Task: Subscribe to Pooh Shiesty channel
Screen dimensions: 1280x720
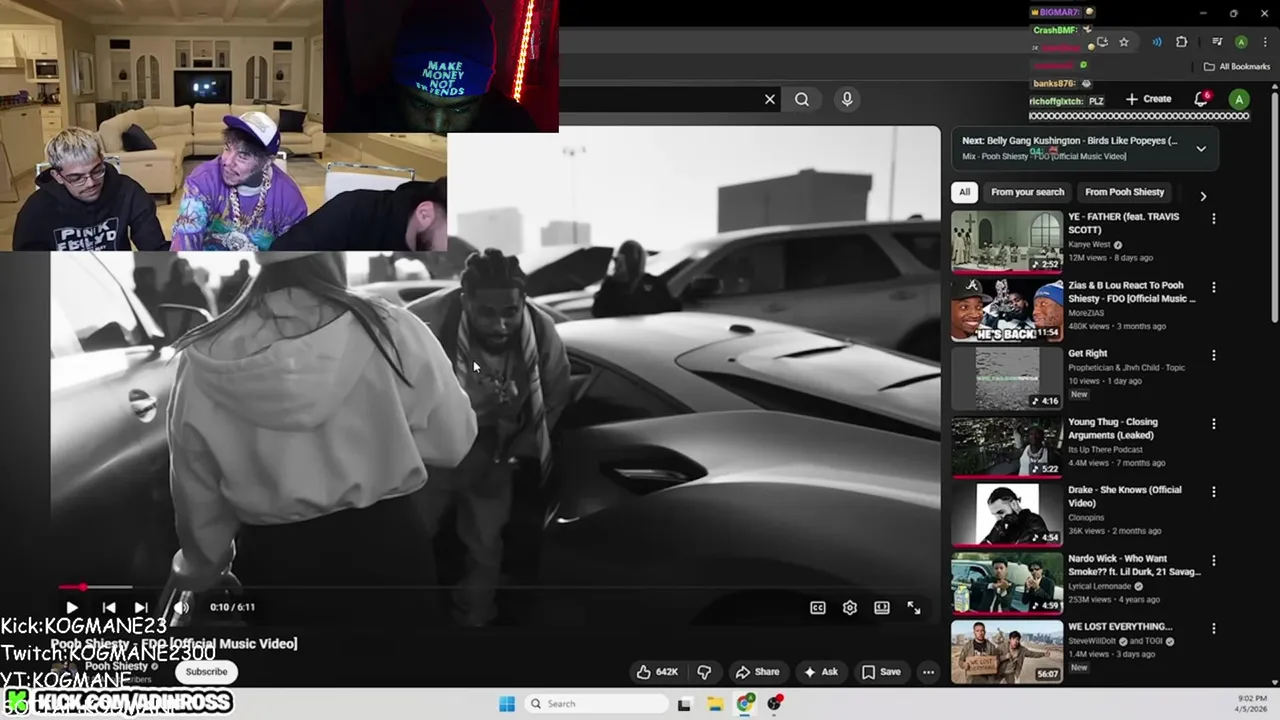Action: [206, 672]
